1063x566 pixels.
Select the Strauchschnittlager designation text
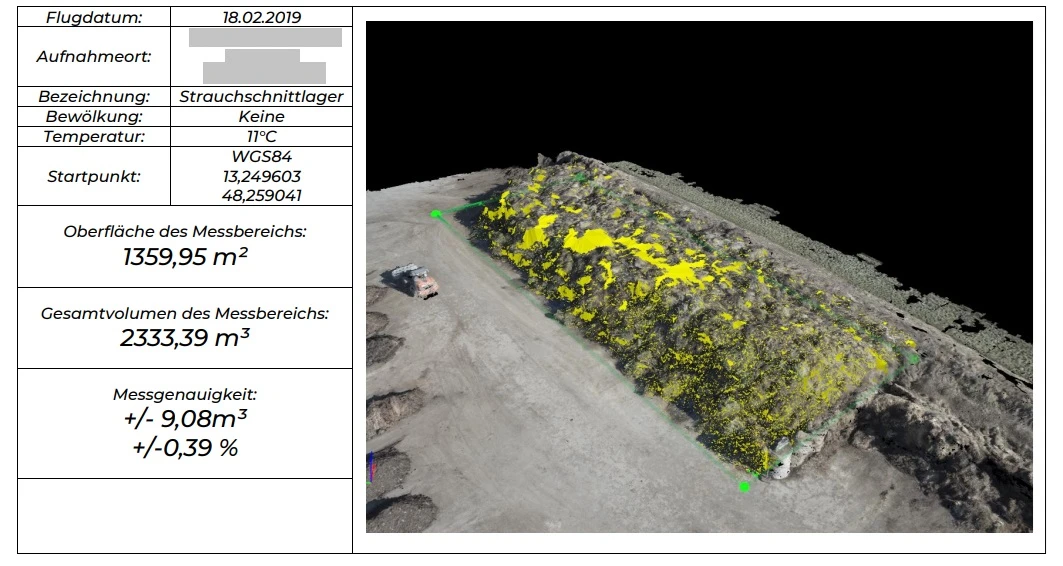click(261, 97)
